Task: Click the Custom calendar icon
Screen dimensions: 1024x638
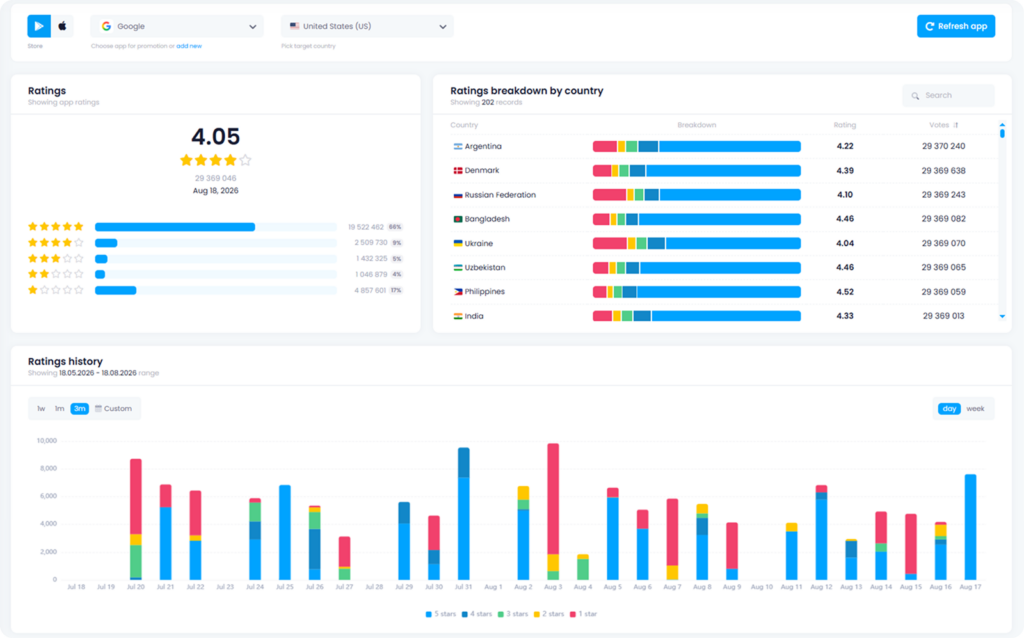Action: (99, 409)
